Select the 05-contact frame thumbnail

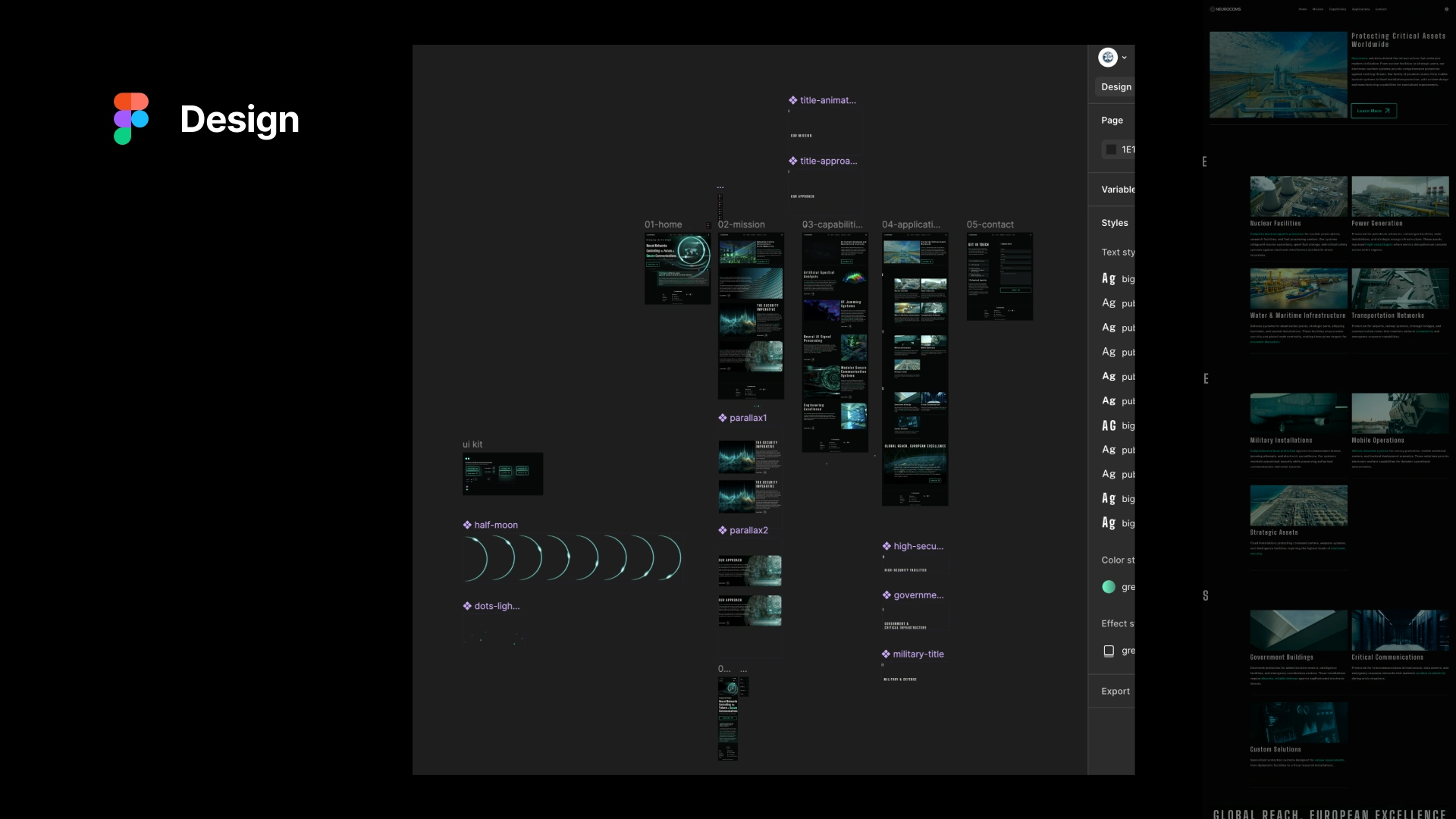[x=999, y=276]
